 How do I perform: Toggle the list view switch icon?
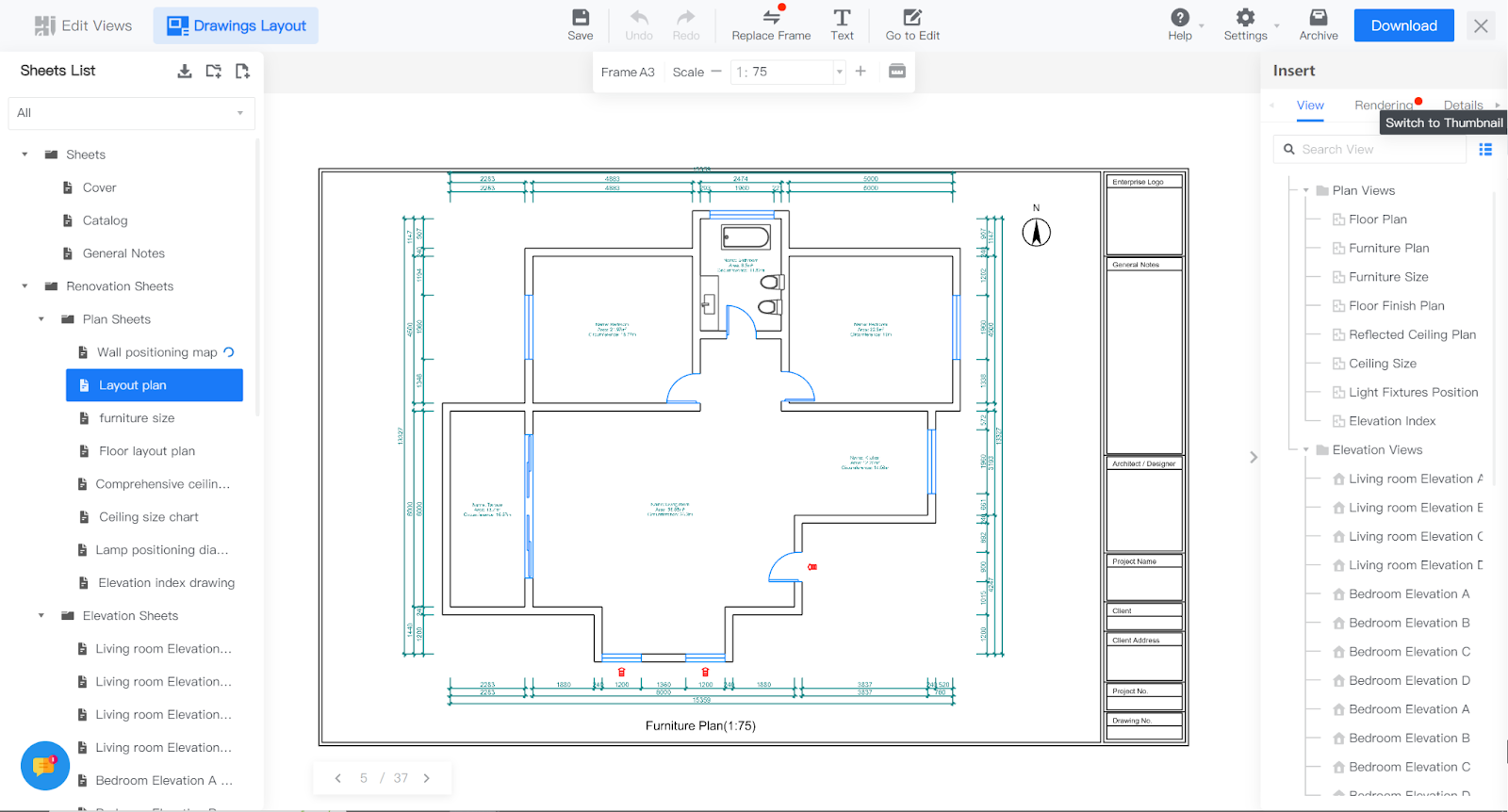pyautogui.click(x=1485, y=149)
